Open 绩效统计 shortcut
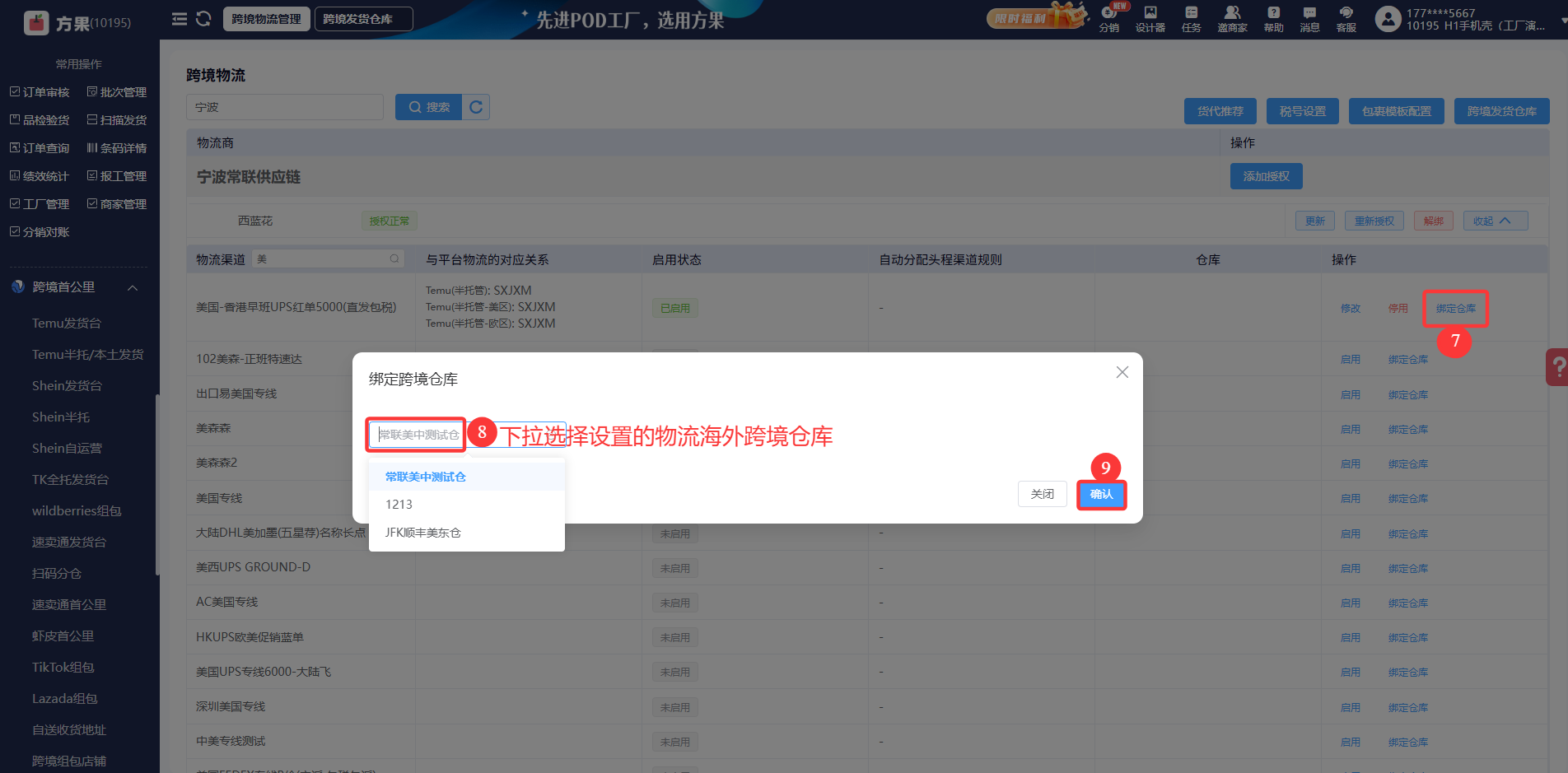 pos(40,176)
